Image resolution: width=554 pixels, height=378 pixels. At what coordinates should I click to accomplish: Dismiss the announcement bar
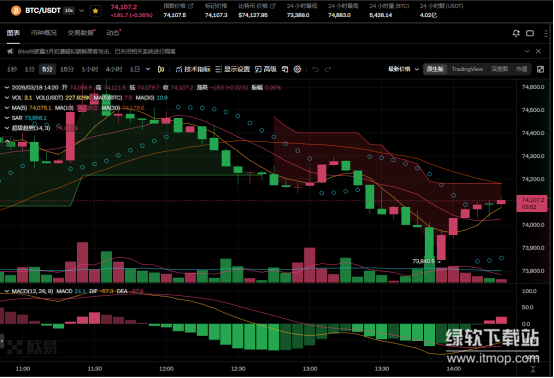point(538,51)
